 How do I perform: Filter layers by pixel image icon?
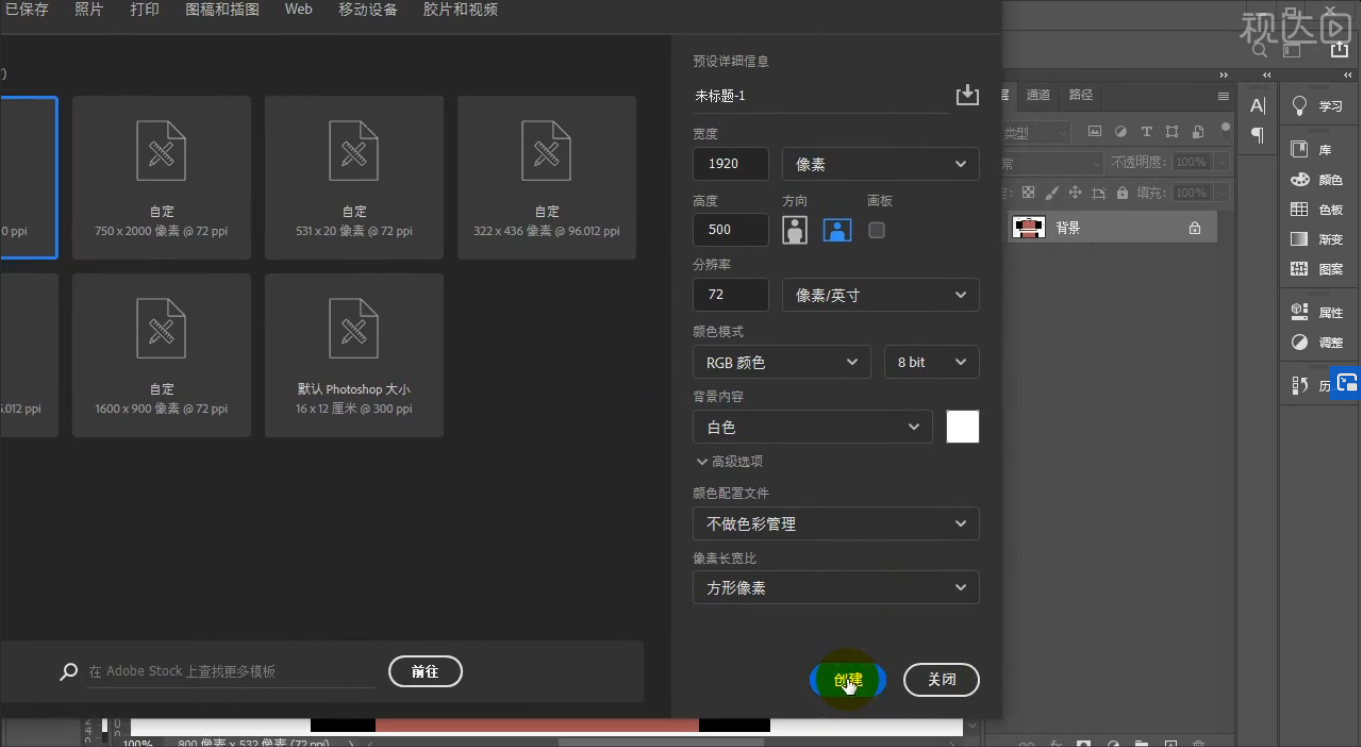pos(1094,131)
